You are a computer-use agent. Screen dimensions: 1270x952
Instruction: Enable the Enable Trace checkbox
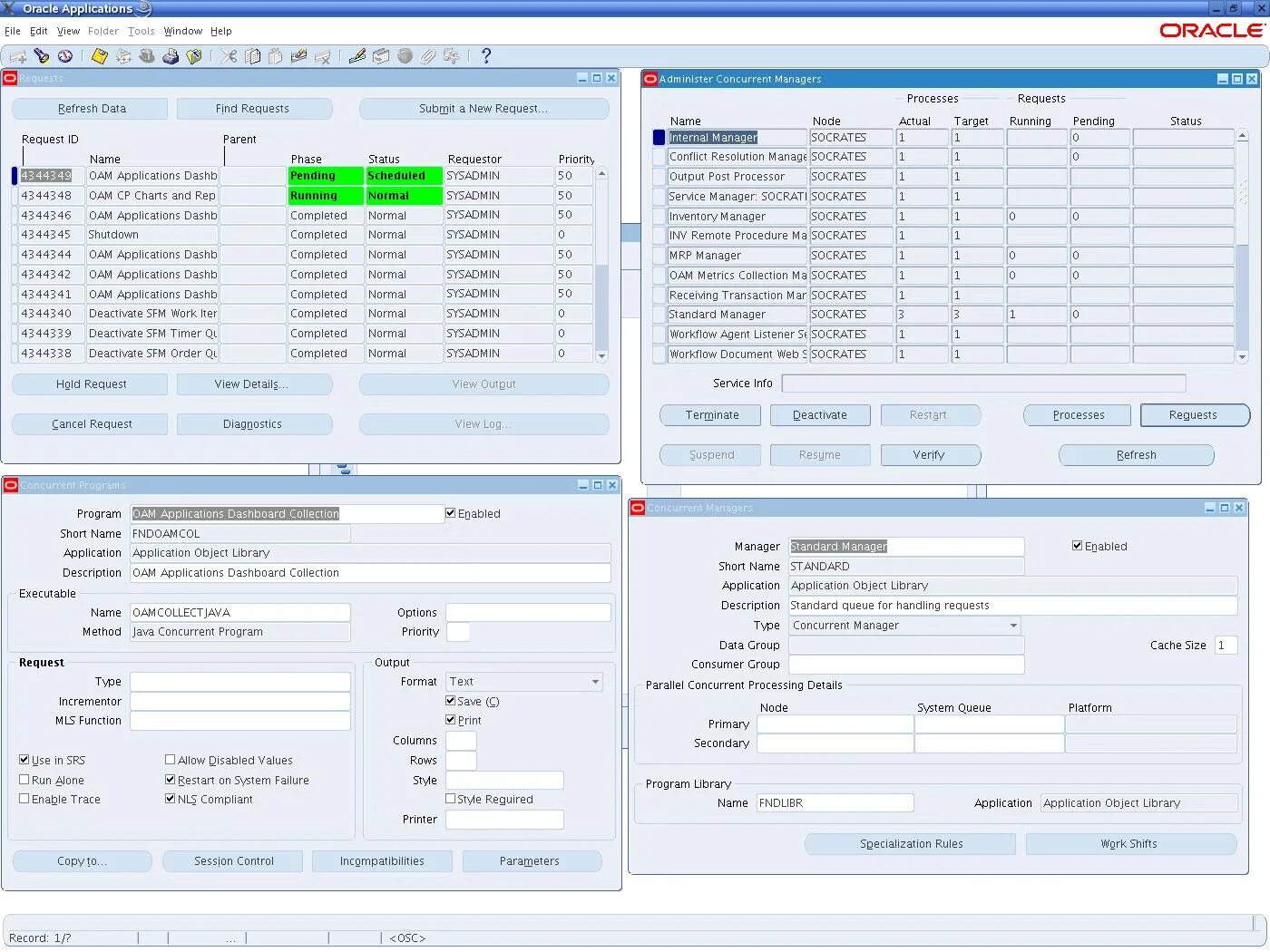click(24, 799)
